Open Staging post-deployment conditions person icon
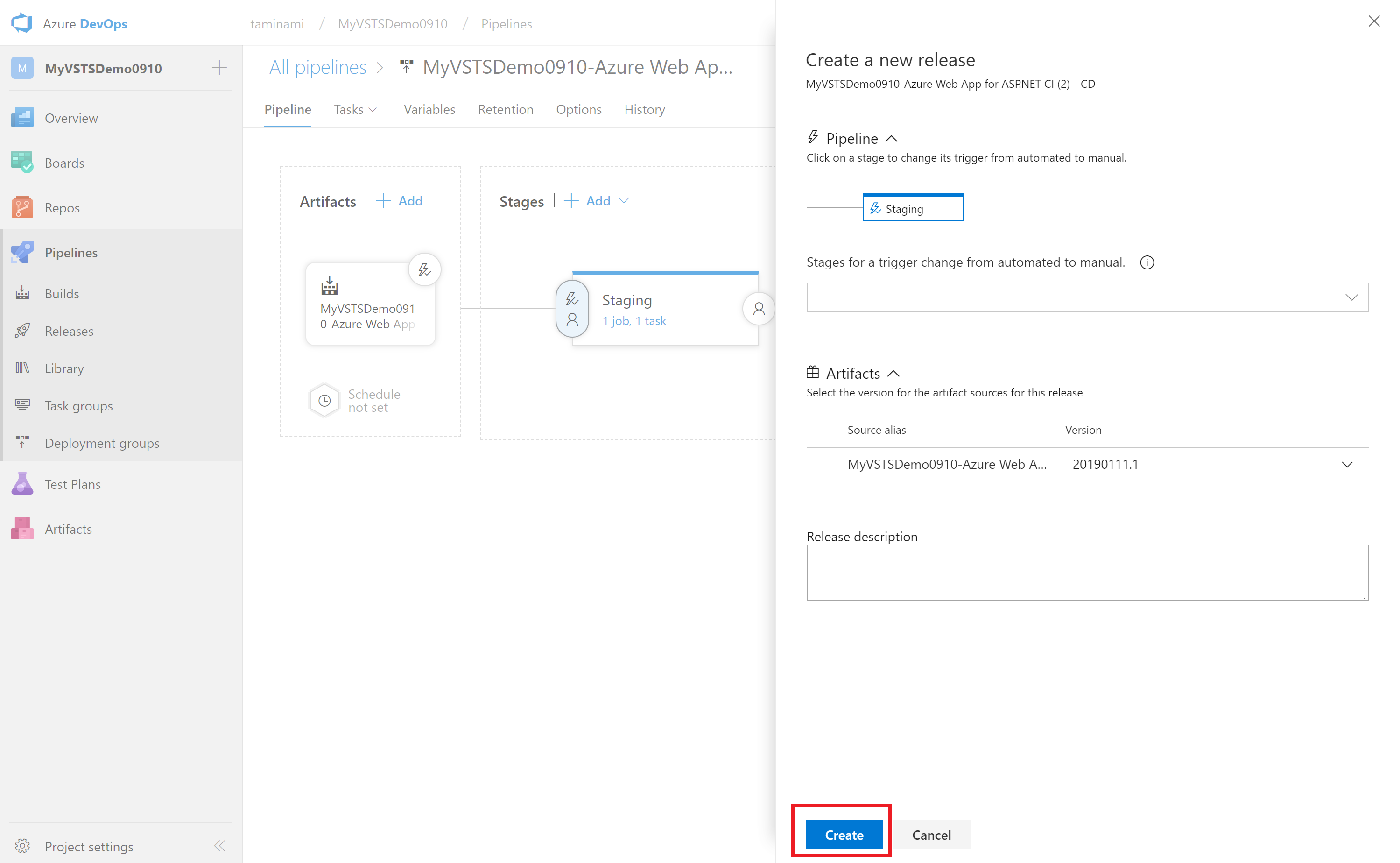This screenshot has height=863, width=1400. [758, 309]
